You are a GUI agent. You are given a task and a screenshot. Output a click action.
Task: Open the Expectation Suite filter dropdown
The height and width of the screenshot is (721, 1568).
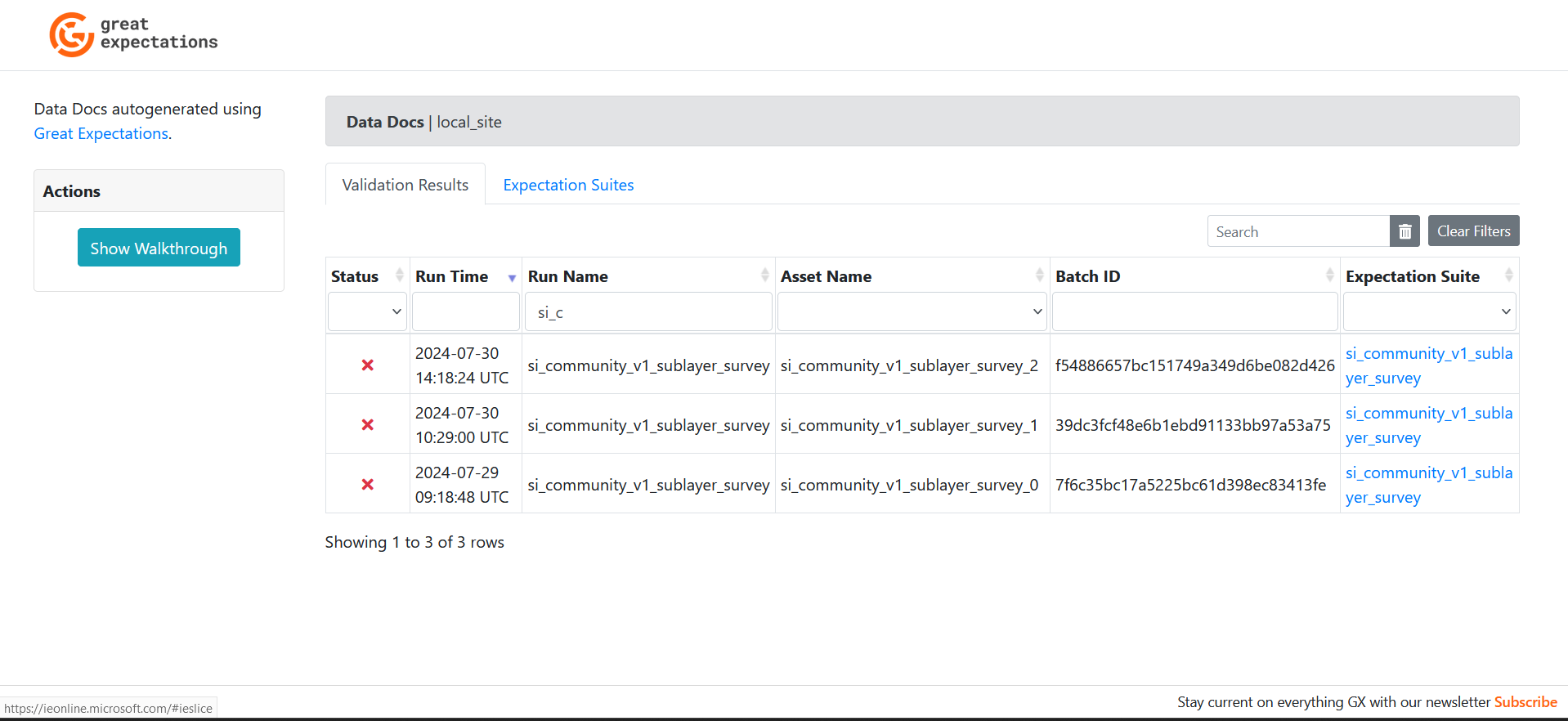click(1429, 311)
